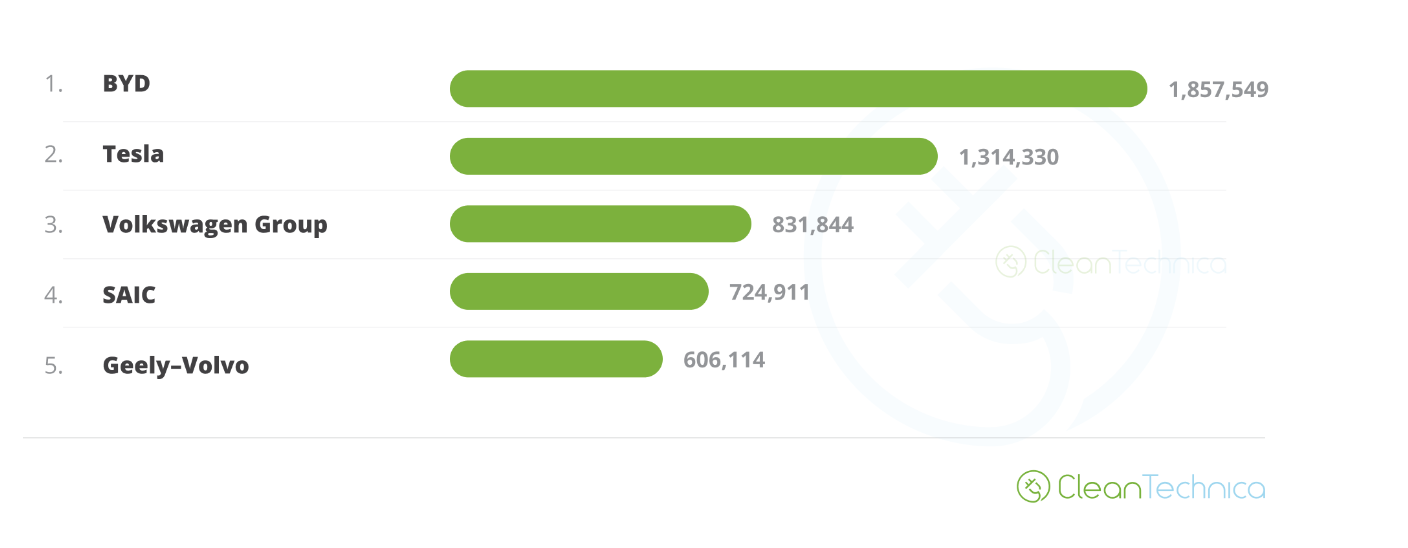Click the 606,114 value label

[x=724, y=360]
